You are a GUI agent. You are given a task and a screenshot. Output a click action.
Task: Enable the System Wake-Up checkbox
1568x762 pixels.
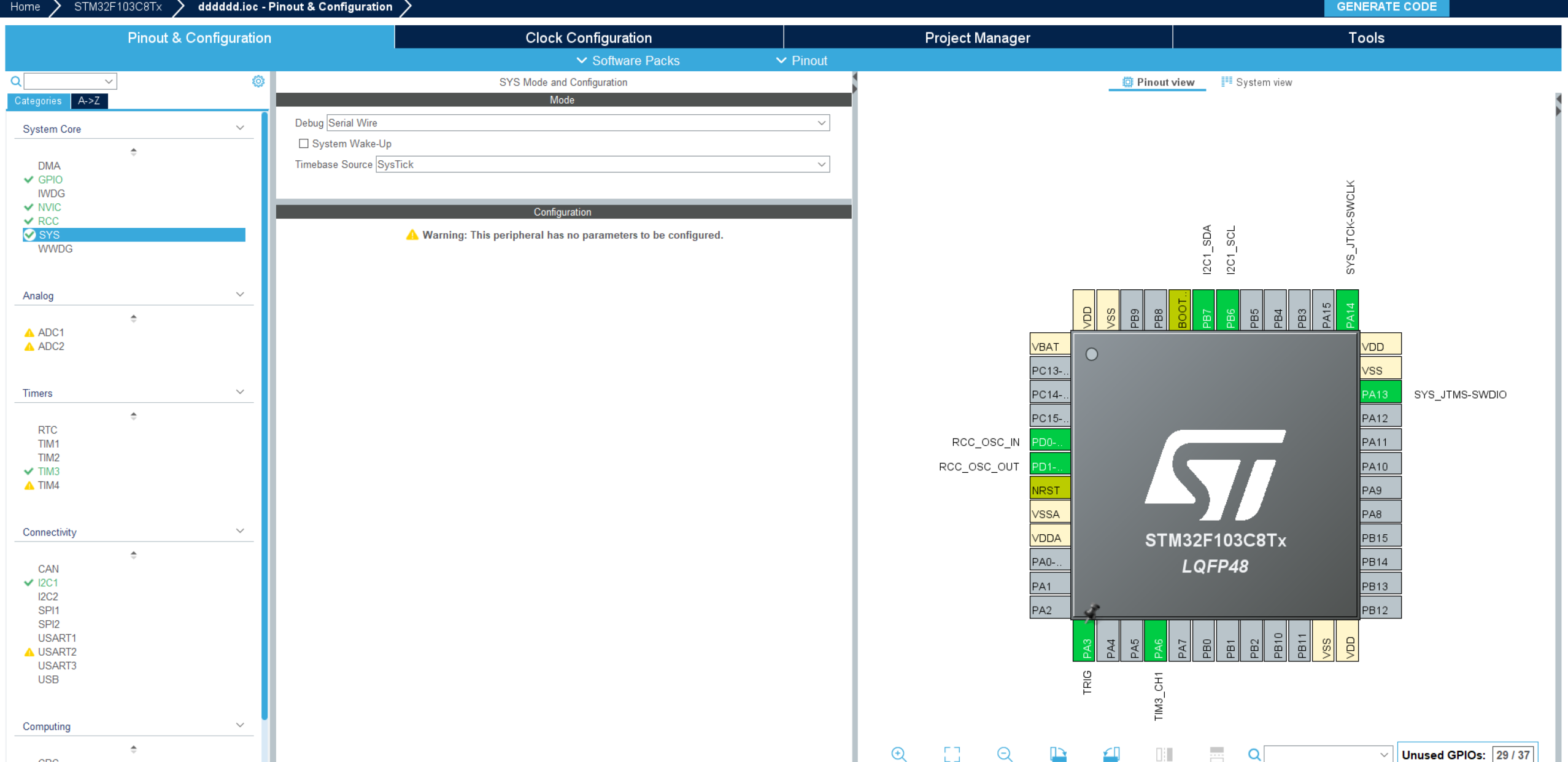pyautogui.click(x=303, y=144)
